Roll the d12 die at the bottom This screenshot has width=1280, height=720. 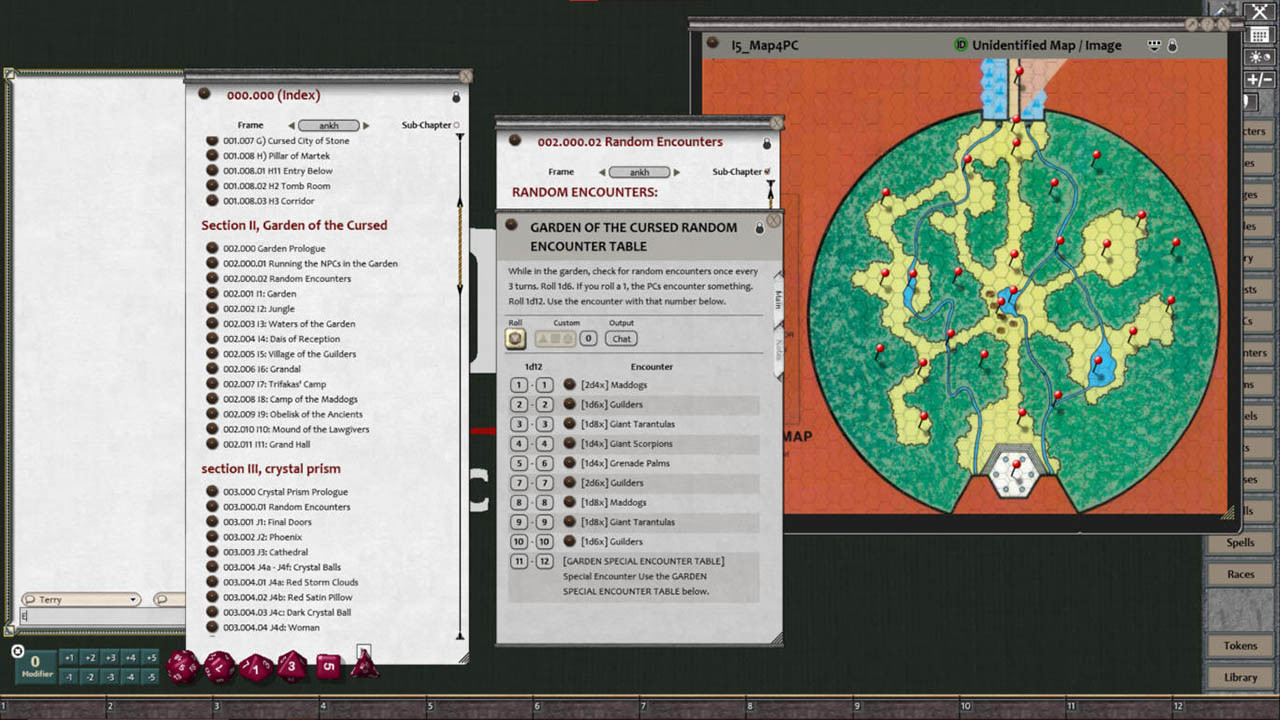pos(218,666)
